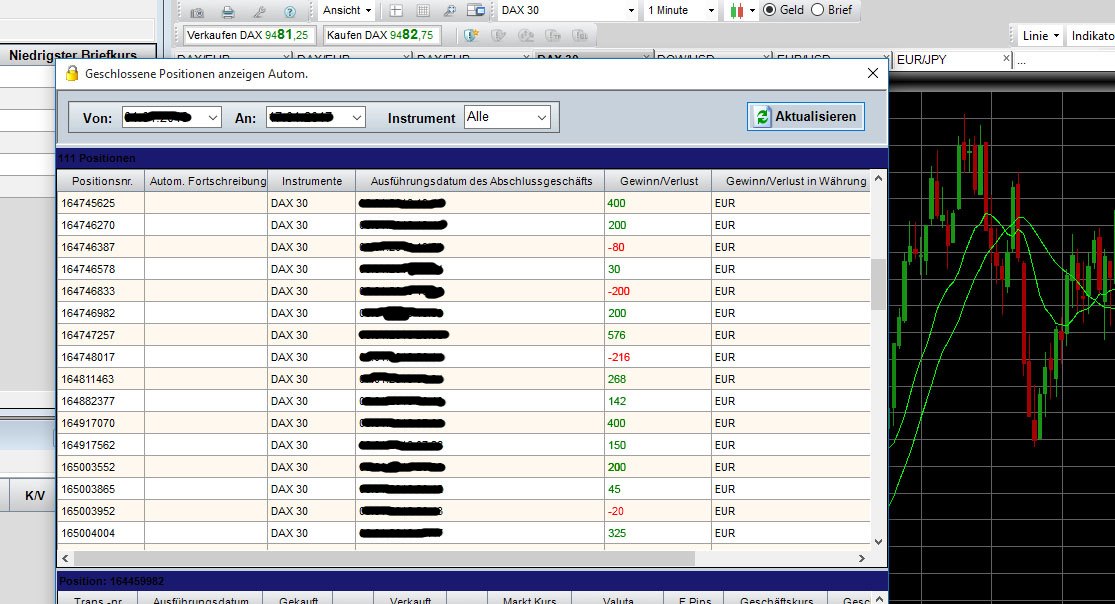Click left arrow of horizontal scrollbar
Viewport: 1115px width, 604px height.
point(65,558)
